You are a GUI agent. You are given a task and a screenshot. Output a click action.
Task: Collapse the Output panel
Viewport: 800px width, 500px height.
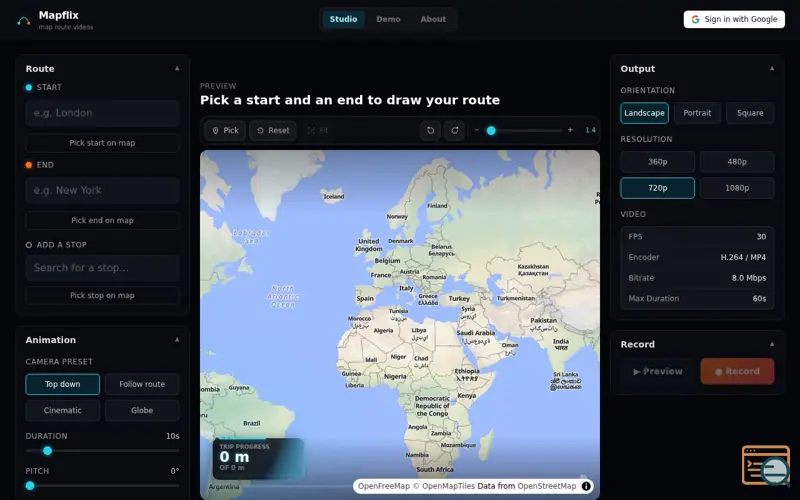click(x=772, y=68)
